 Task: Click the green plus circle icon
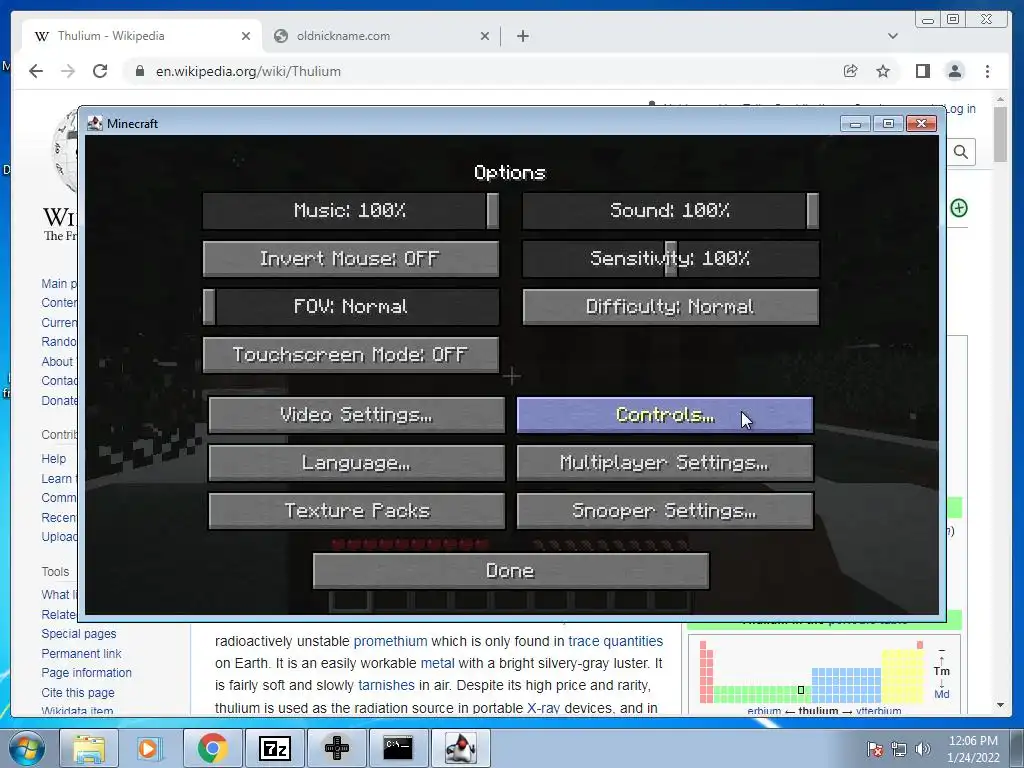959,208
